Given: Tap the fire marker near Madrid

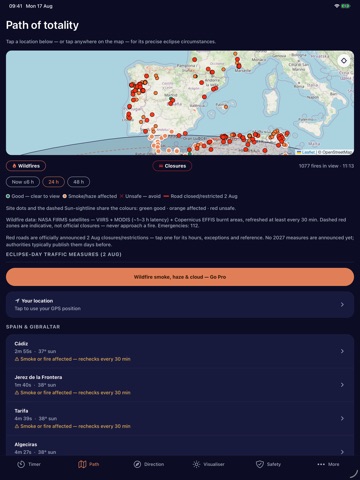Looking at the screenshot, I should (x=171, y=103).
